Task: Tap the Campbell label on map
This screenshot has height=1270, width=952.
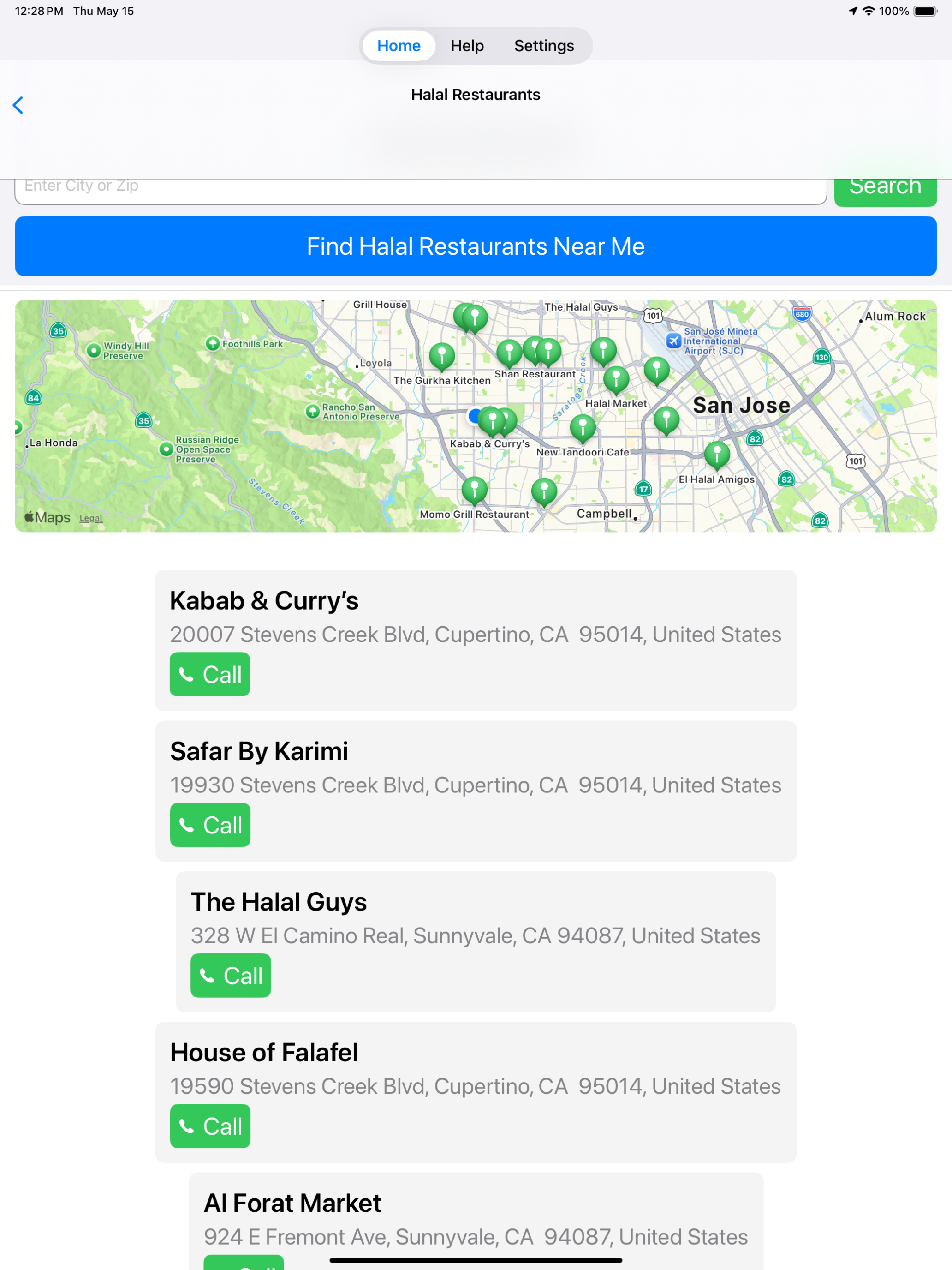Action: click(x=604, y=513)
